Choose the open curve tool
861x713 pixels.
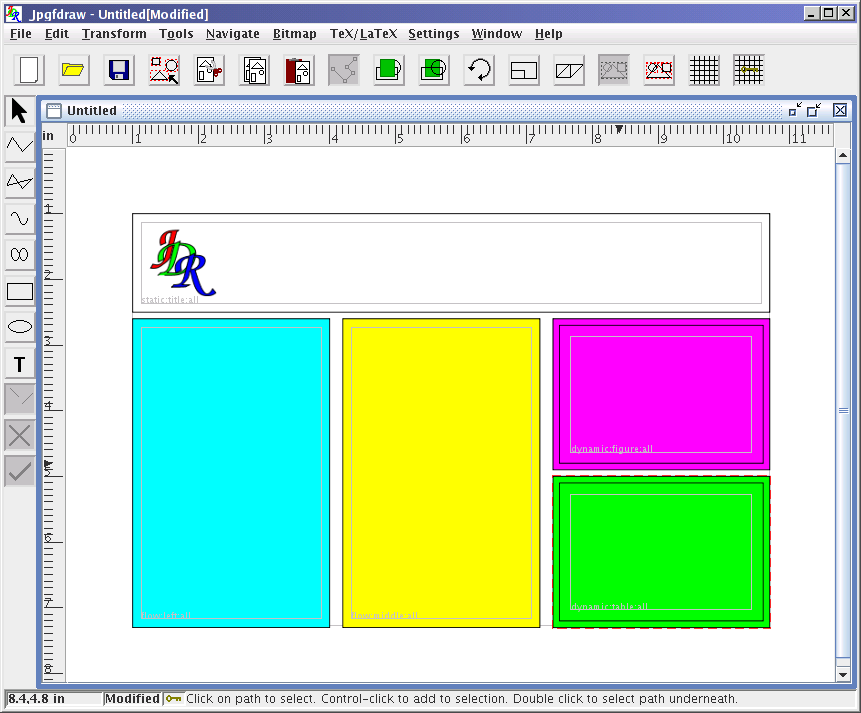(x=18, y=217)
